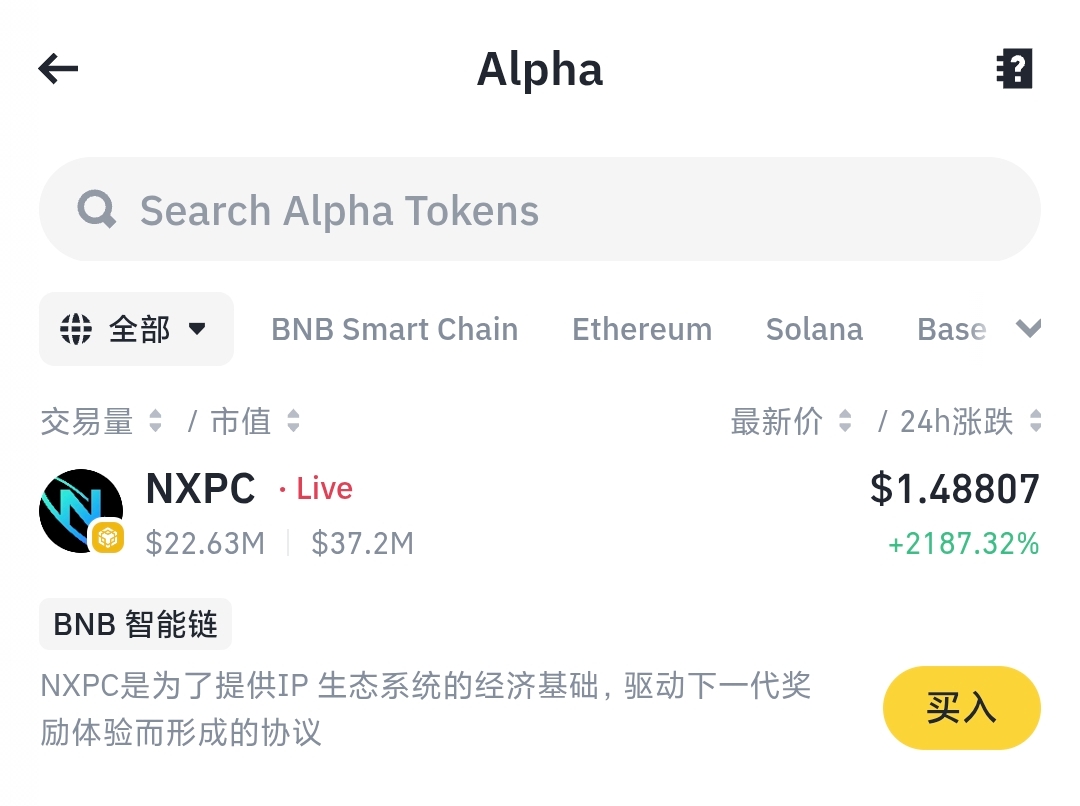1080x806 pixels.
Task: Open the help guide icon
Action: click(1015, 68)
